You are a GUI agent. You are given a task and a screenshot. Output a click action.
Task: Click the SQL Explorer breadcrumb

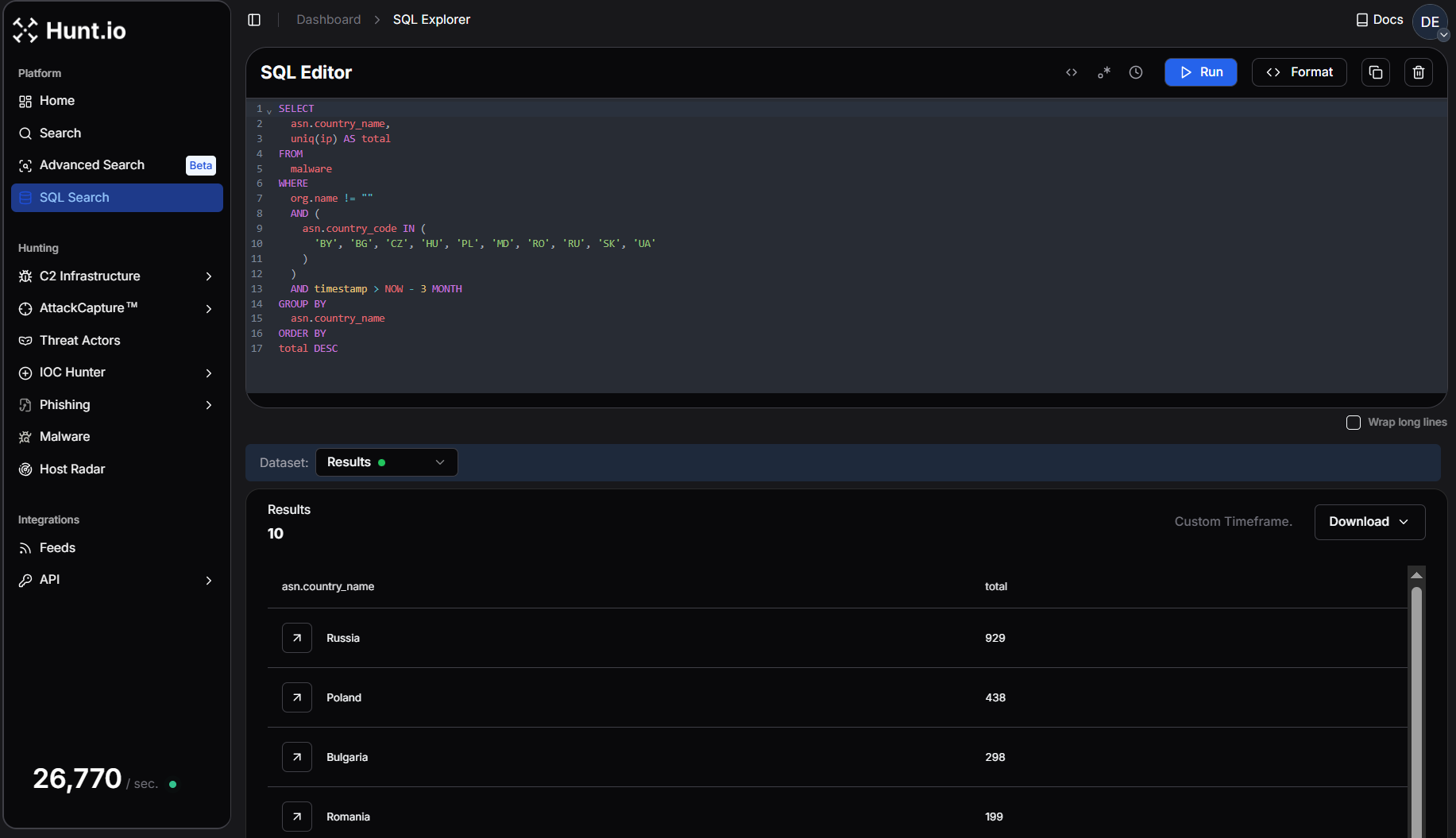[431, 19]
